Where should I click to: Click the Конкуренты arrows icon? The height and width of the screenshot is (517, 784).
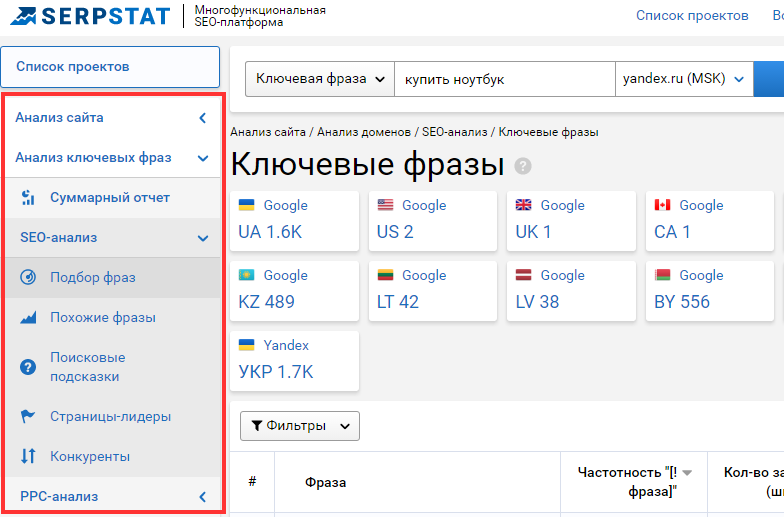(x=28, y=456)
